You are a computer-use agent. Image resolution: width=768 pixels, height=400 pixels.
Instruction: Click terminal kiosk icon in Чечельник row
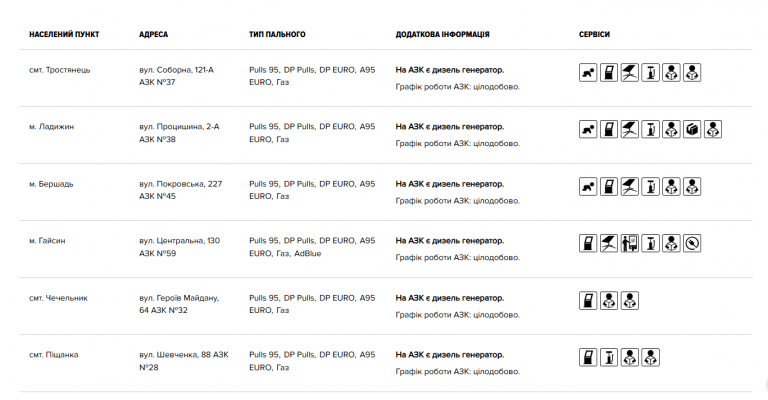pyautogui.click(x=588, y=301)
